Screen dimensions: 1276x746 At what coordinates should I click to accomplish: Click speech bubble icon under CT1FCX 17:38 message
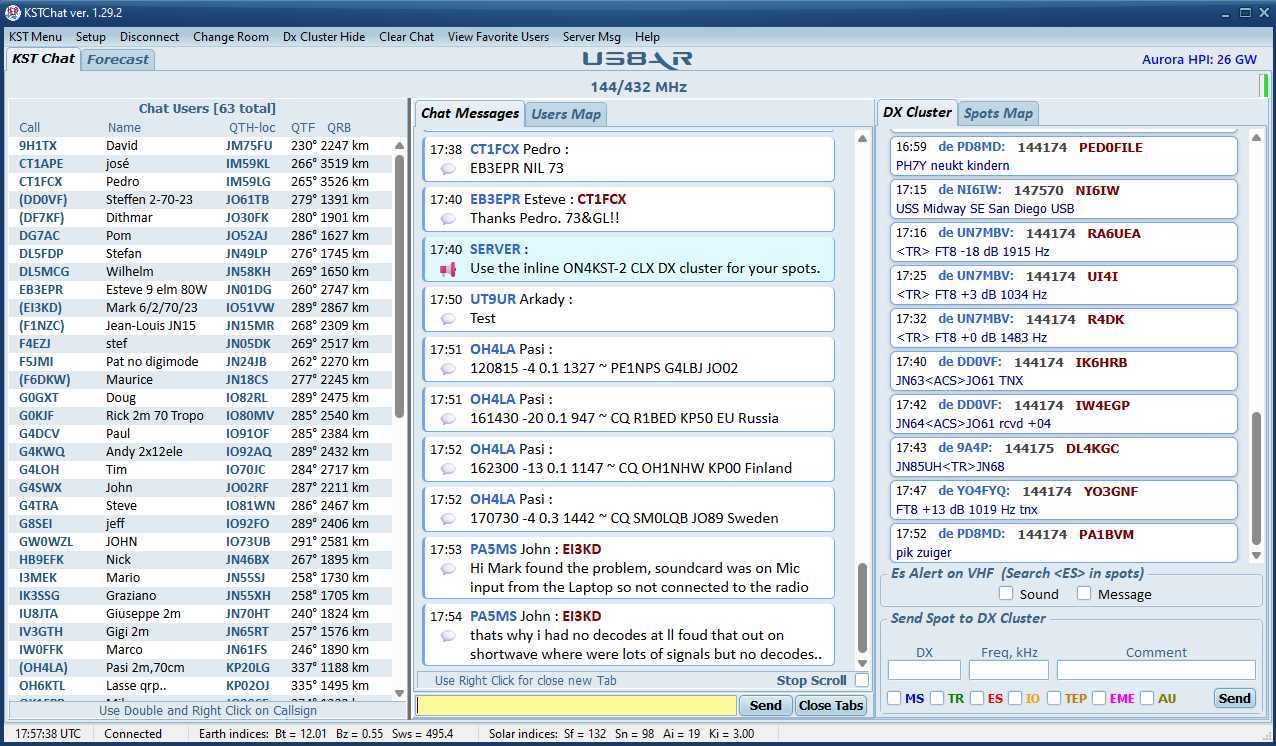click(x=448, y=169)
